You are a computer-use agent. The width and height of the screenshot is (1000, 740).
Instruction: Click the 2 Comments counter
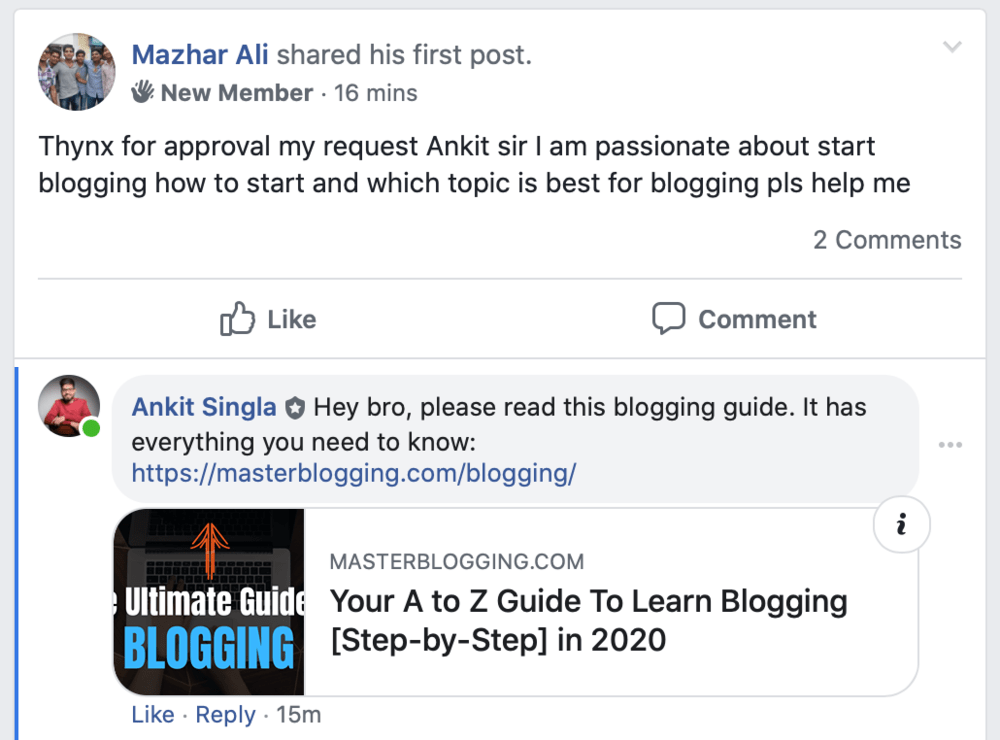click(886, 239)
